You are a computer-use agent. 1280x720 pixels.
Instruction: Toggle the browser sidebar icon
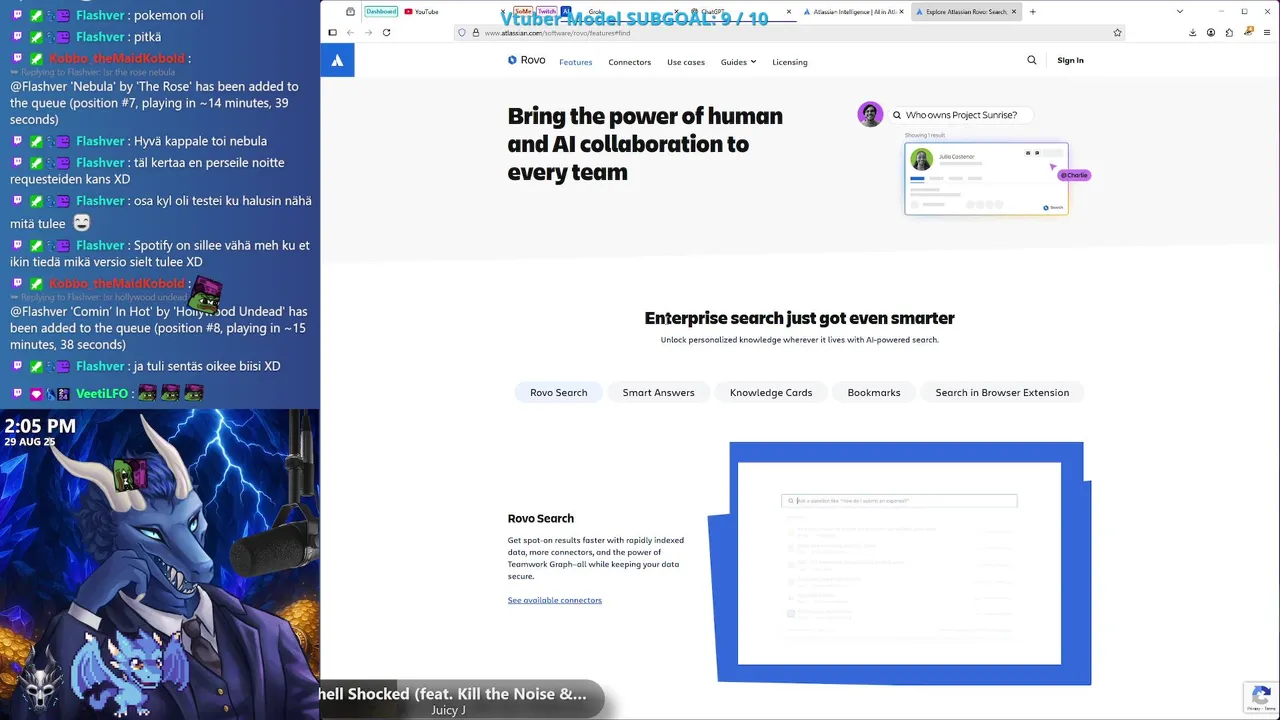pos(333,32)
